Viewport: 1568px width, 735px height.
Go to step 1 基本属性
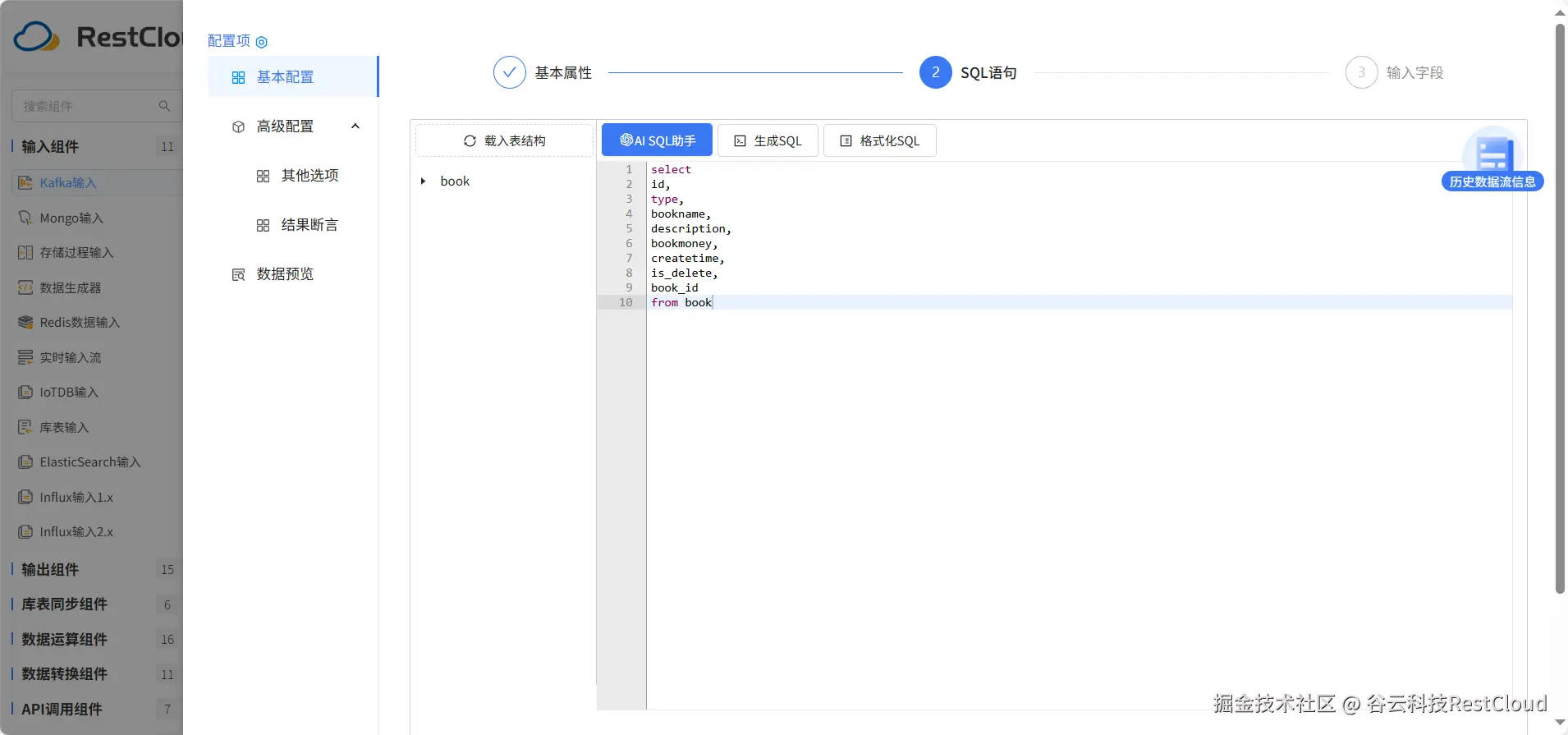coord(510,72)
